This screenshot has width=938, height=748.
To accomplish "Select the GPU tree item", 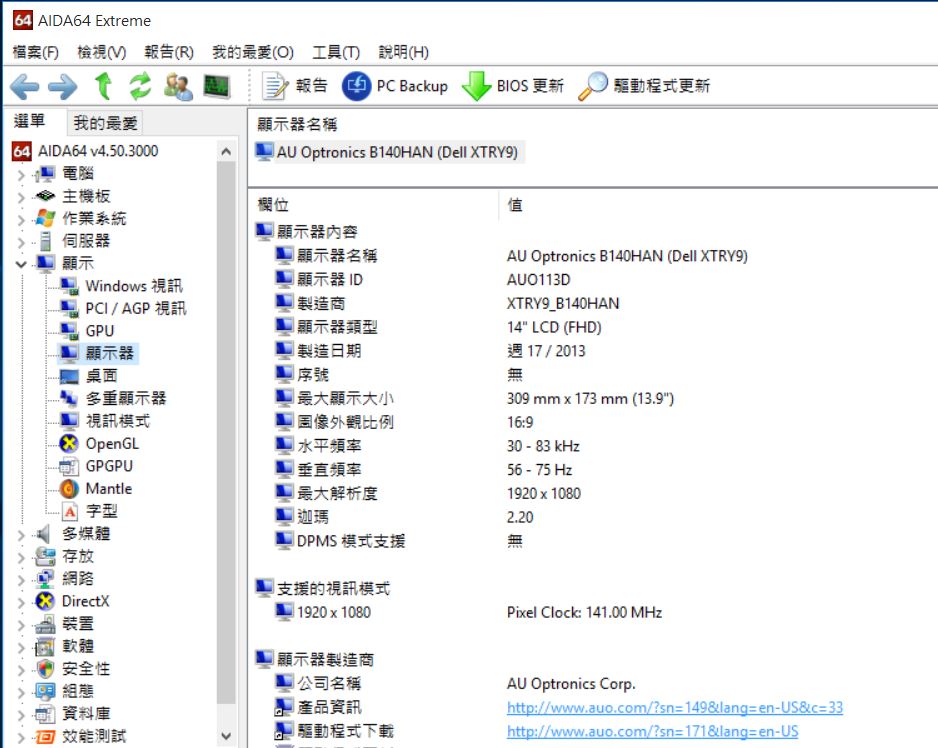I will (100, 331).
